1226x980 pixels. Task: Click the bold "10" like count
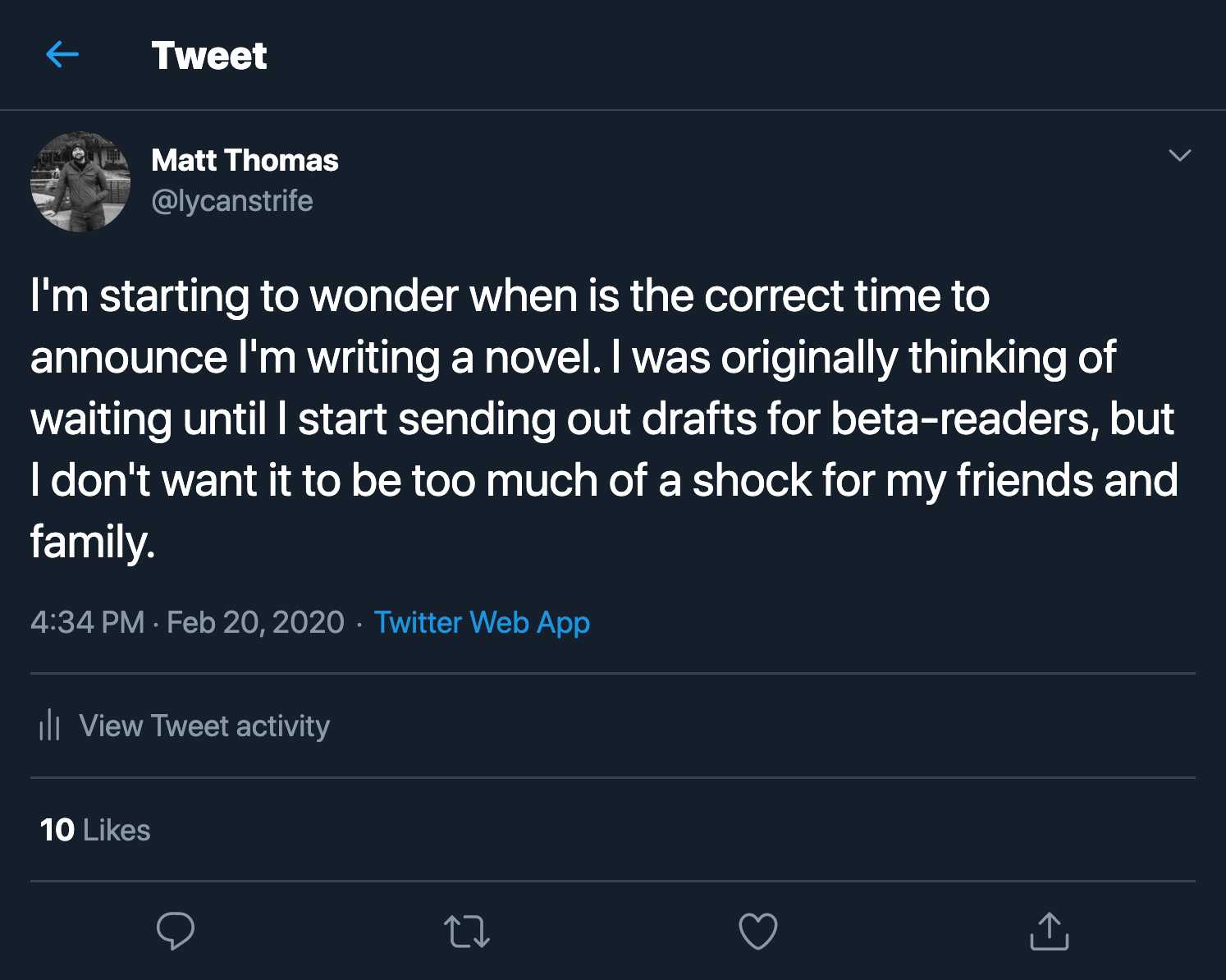(x=57, y=830)
